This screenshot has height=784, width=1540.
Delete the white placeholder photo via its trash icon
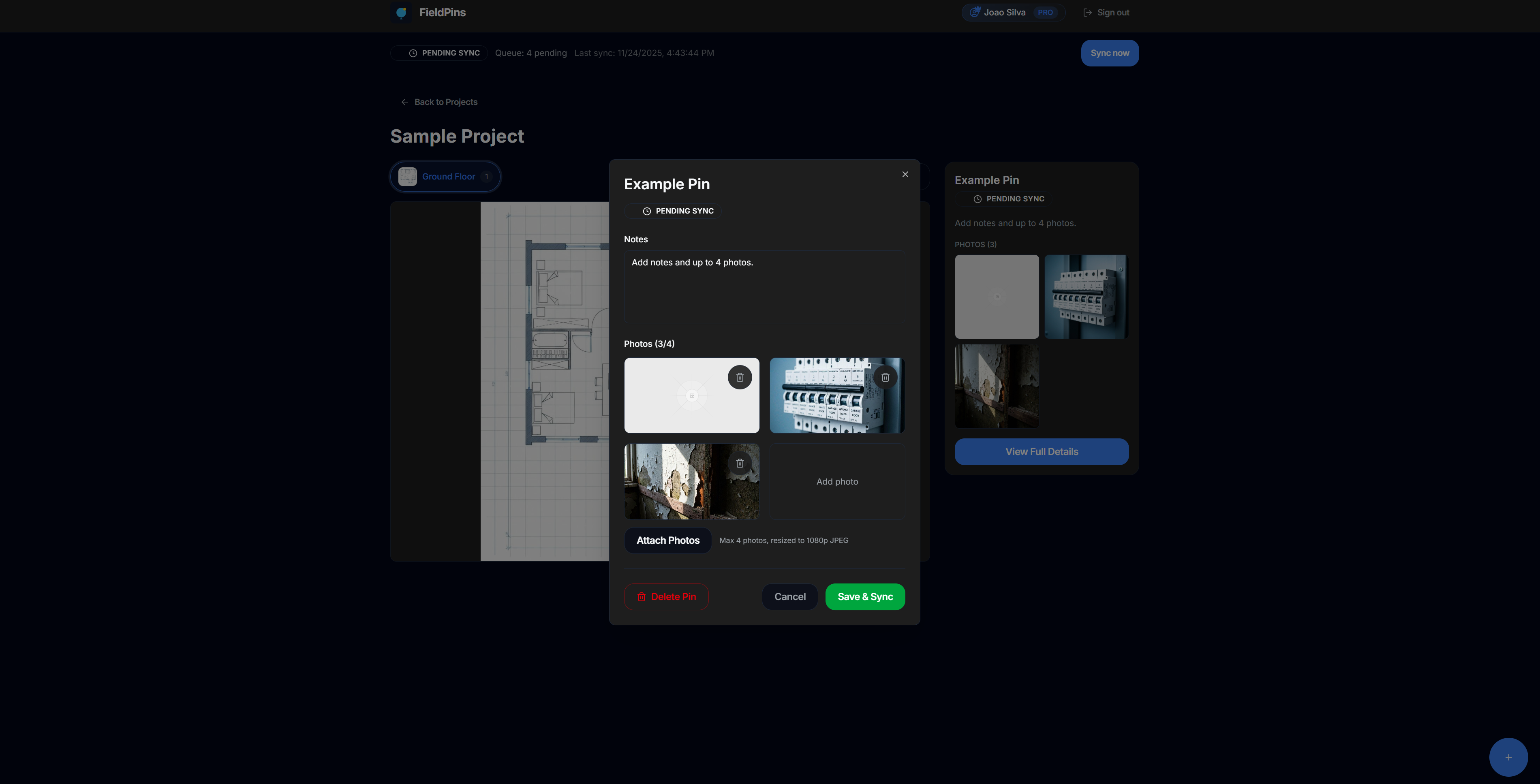[740, 376]
